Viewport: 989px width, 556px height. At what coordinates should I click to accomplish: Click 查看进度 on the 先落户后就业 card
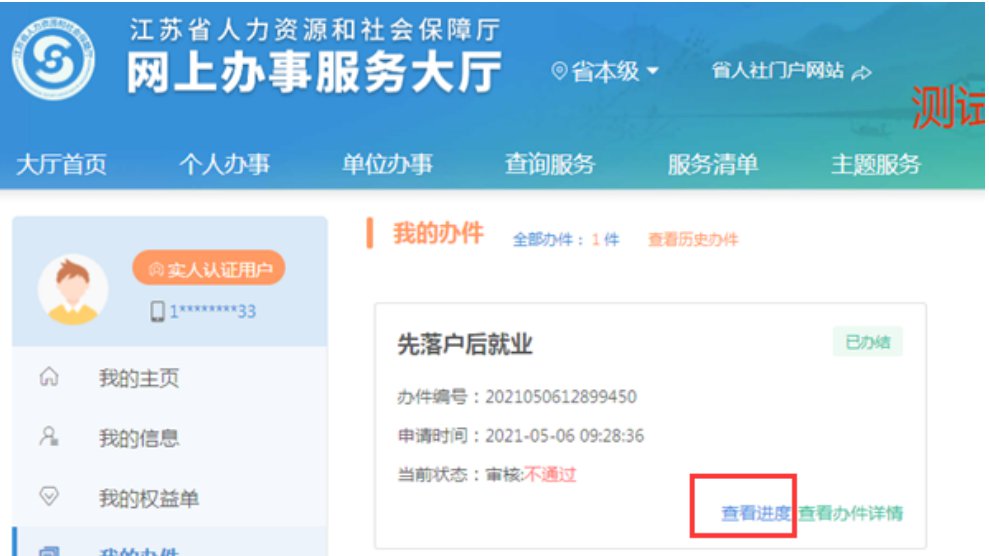coord(756,513)
